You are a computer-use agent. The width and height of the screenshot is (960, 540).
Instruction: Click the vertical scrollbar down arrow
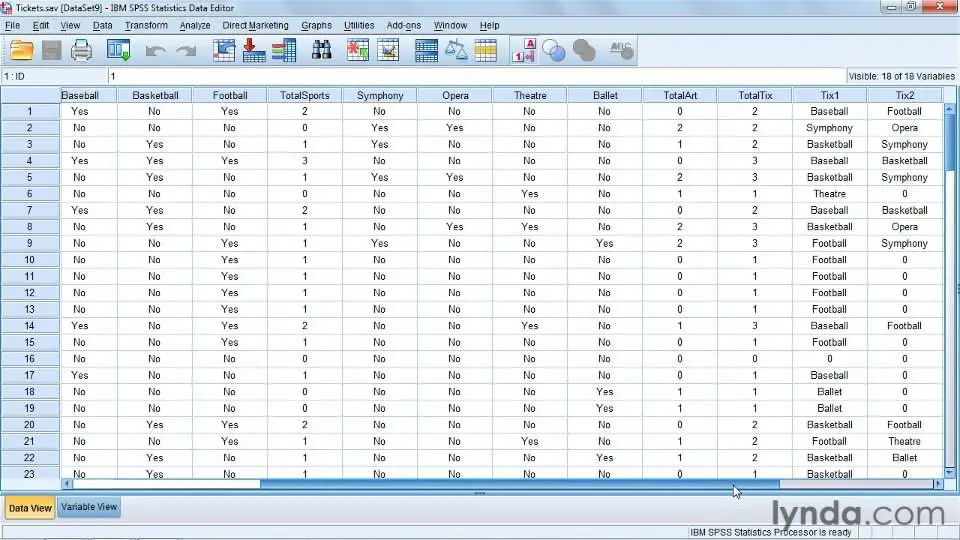tap(950, 472)
